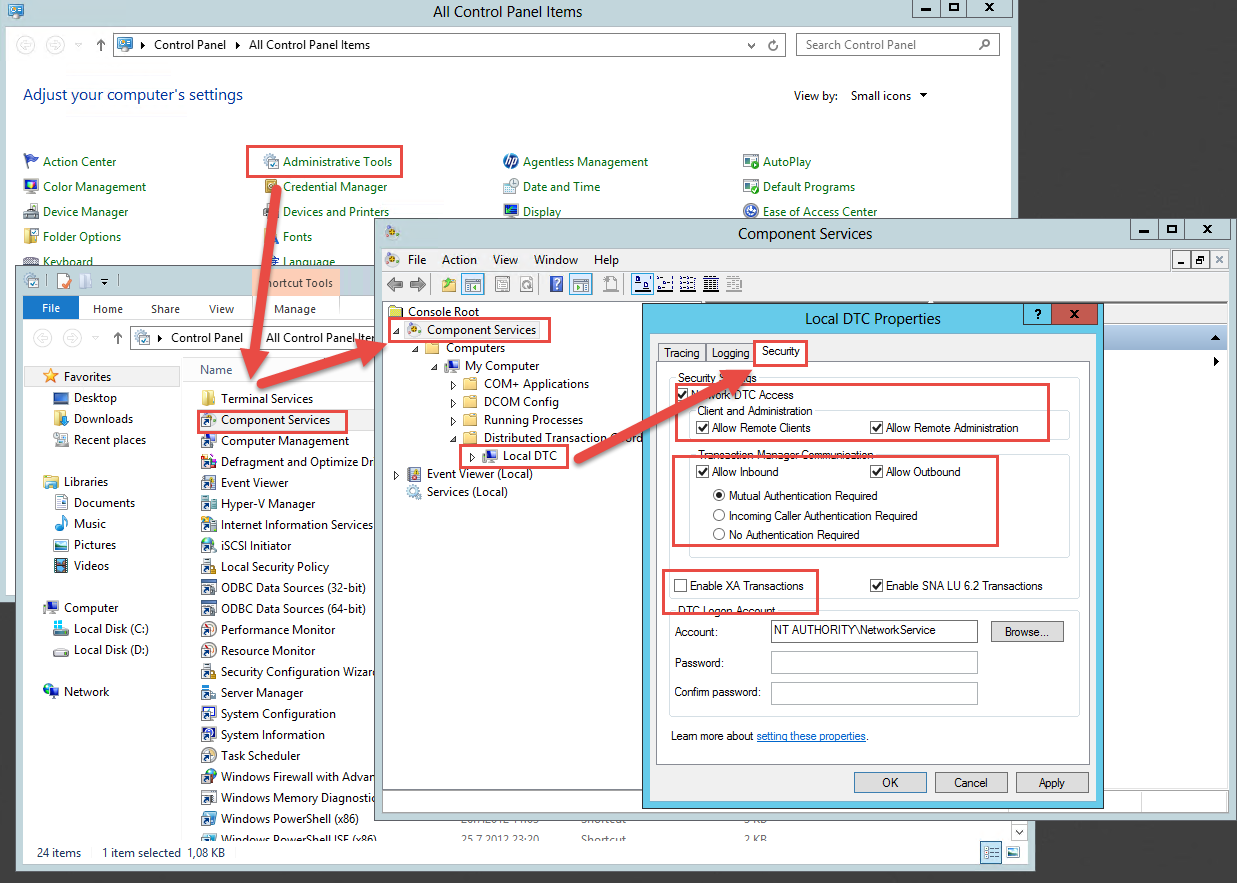The height and width of the screenshot is (883, 1237).
Task: Open the View by Small icons dropdown
Action: 890,96
